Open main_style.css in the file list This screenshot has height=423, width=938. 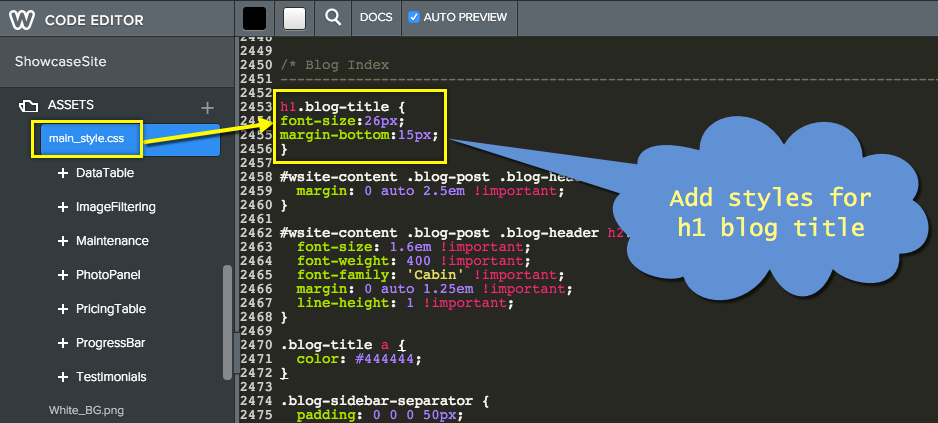pyautogui.click(x=87, y=138)
